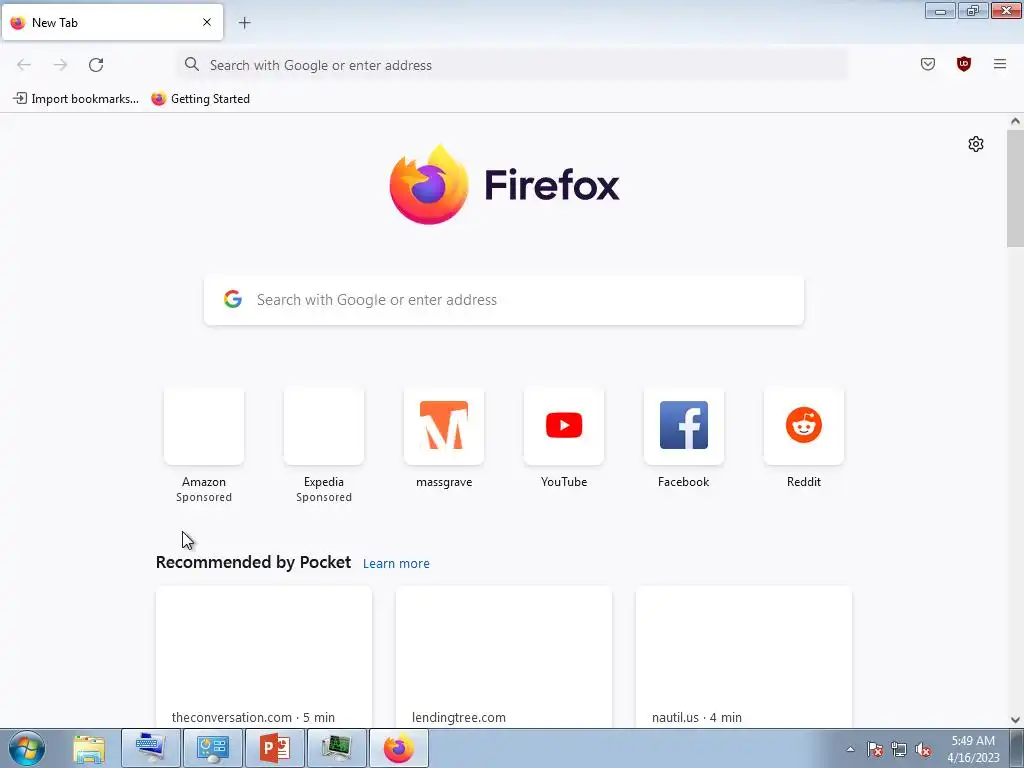The image size is (1024, 768).
Task: Restore down the Firefox window
Action: (x=973, y=10)
